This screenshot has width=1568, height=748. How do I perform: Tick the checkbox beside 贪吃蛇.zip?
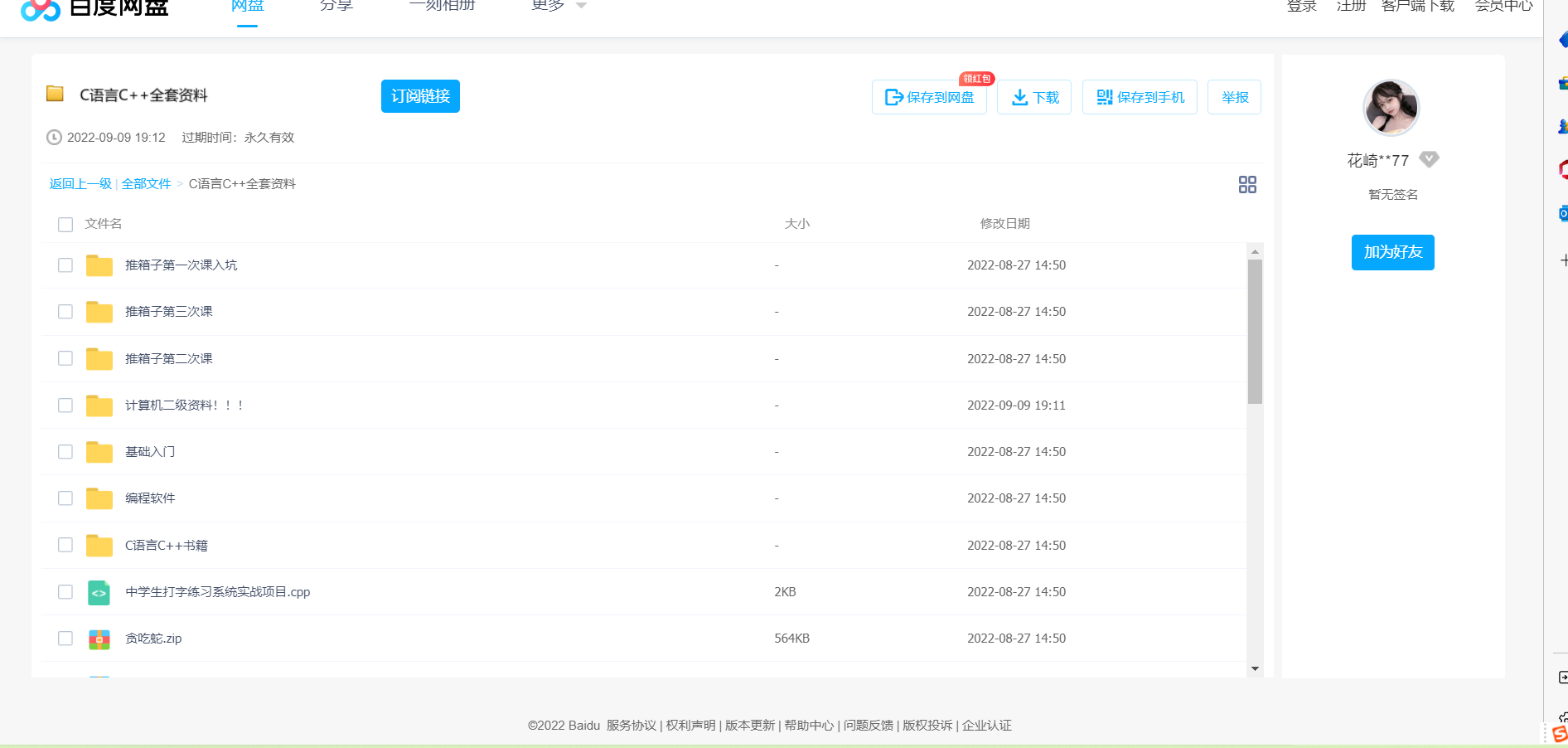click(65, 639)
